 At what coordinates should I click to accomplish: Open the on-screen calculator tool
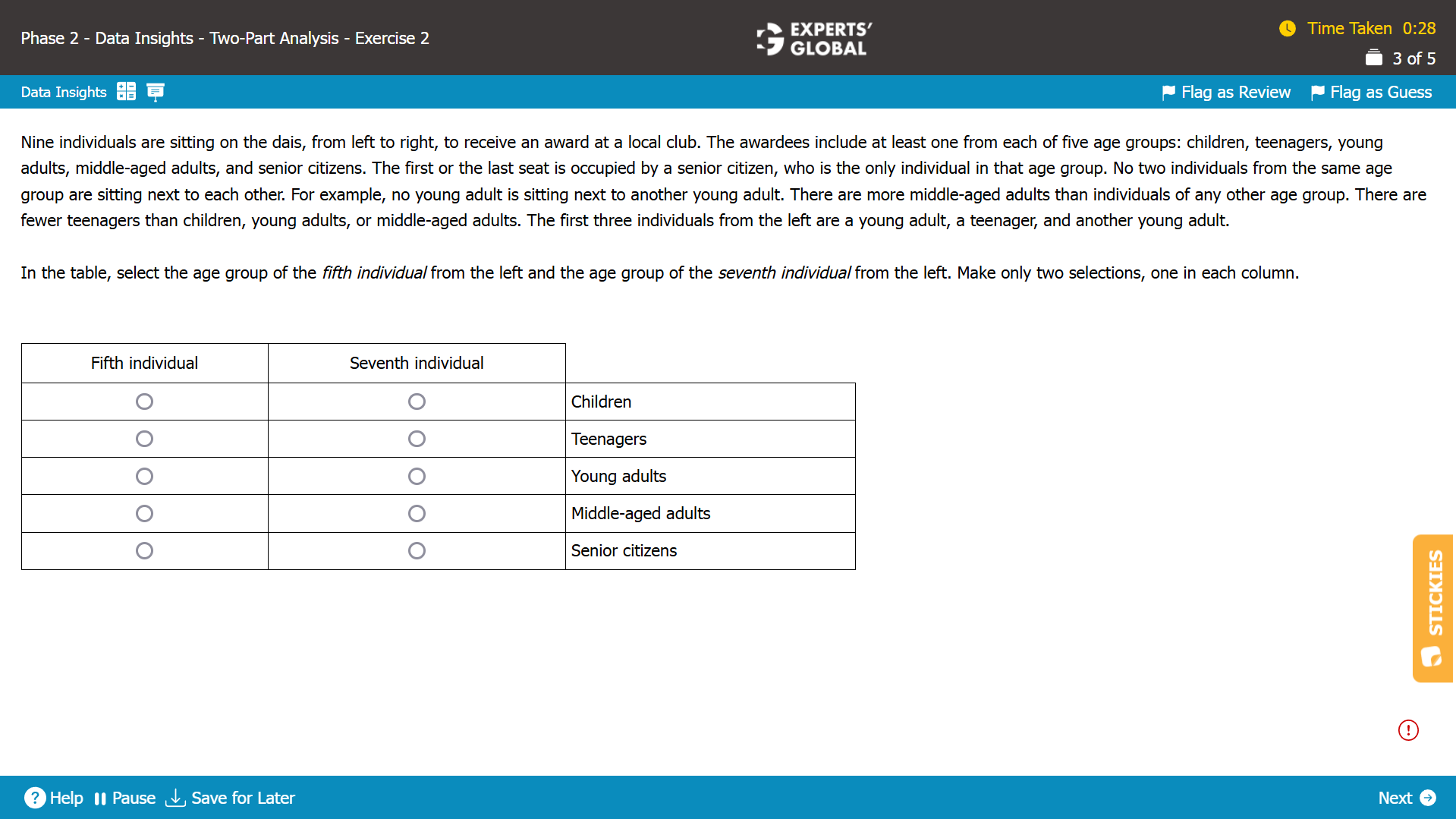click(127, 91)
